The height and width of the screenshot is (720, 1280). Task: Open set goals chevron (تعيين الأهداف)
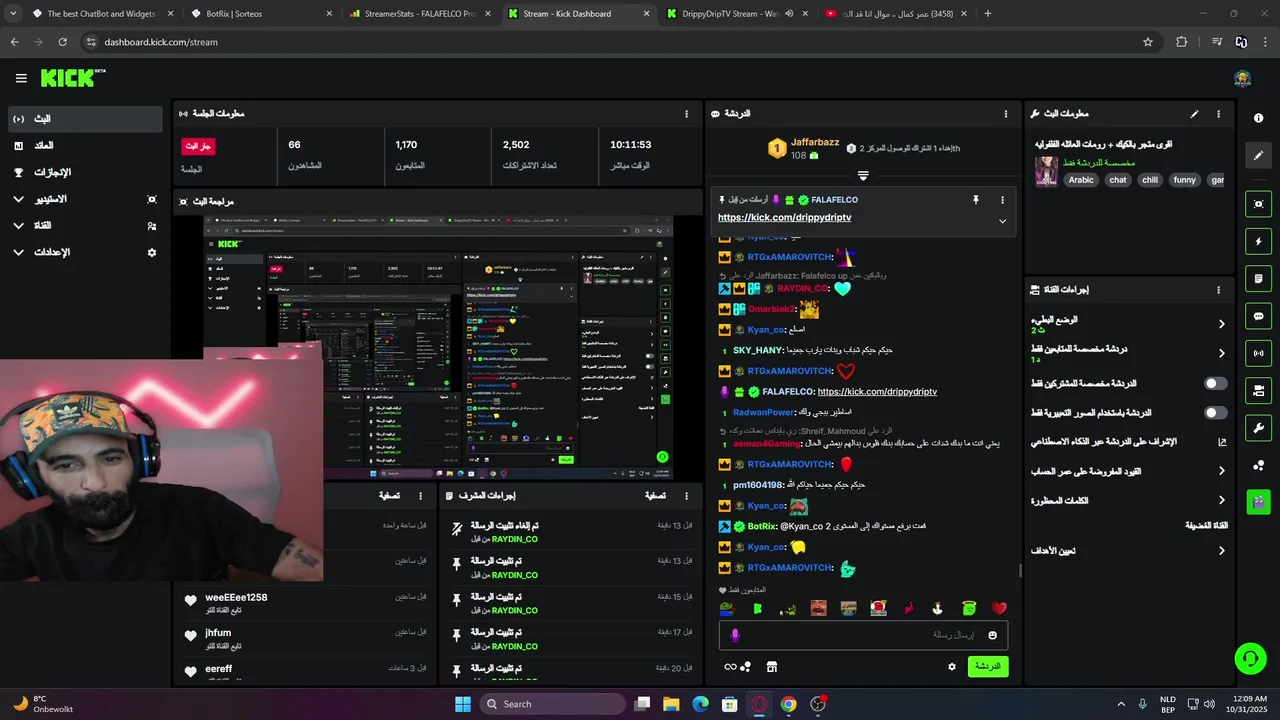tap(1221, 551)
